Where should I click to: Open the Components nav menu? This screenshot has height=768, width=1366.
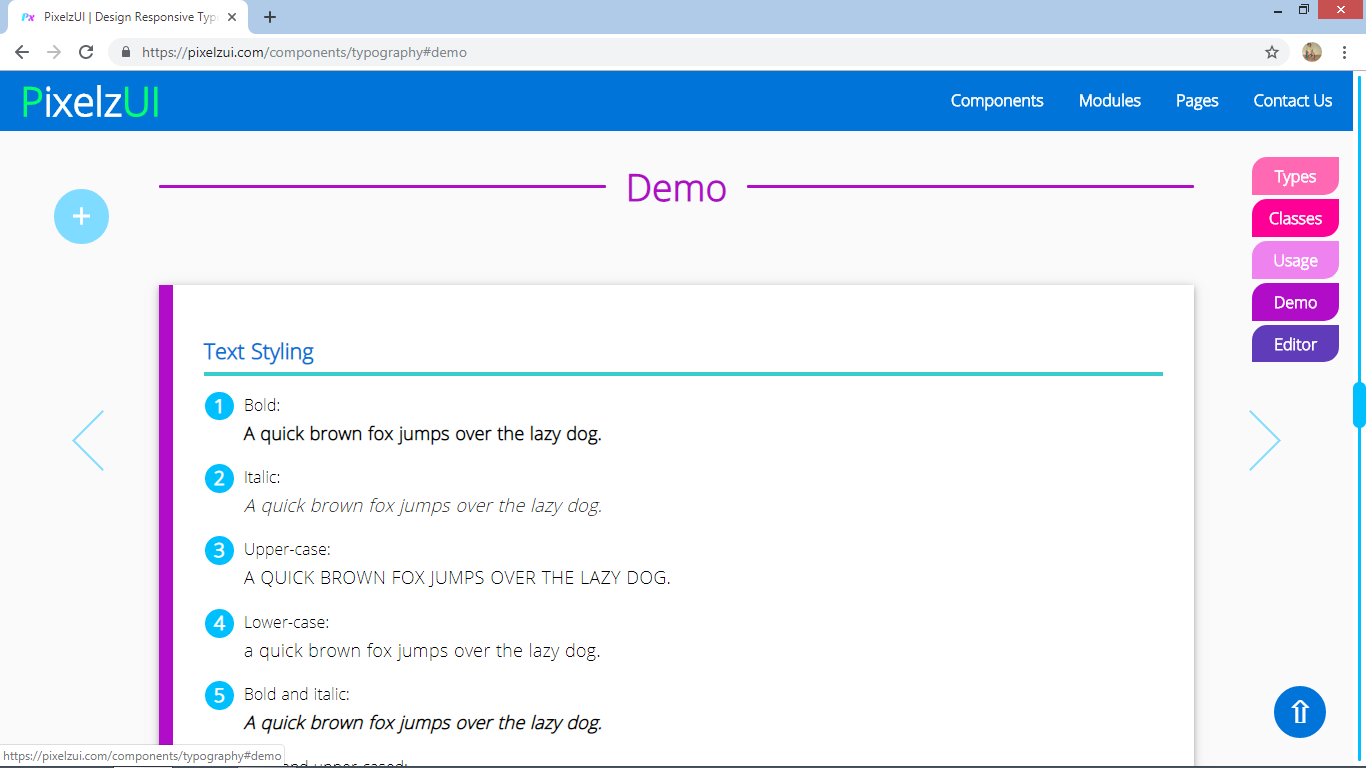[997, 100]
